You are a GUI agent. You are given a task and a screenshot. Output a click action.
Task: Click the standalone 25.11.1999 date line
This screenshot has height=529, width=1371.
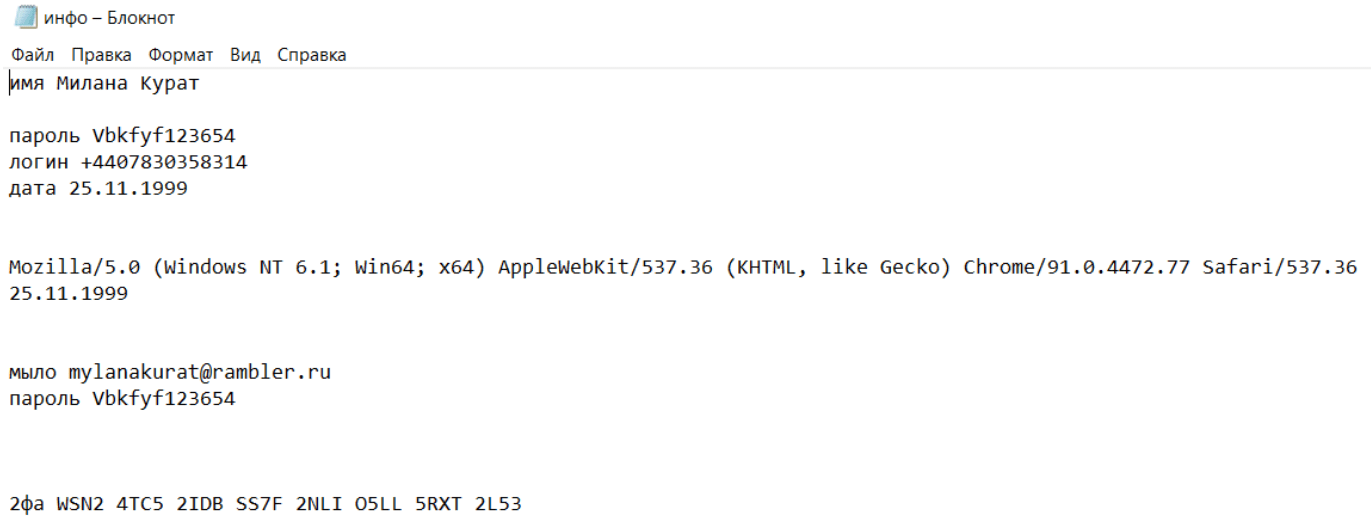(x=68, y=294)
